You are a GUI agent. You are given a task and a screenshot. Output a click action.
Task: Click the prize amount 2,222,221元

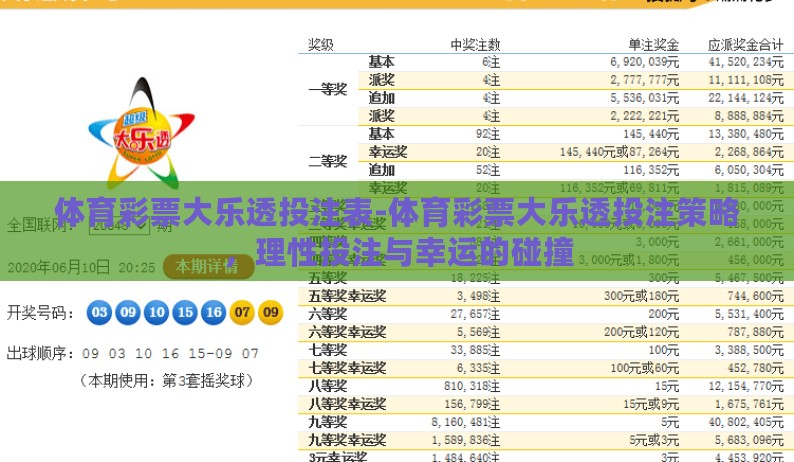[x=644, y=116]
